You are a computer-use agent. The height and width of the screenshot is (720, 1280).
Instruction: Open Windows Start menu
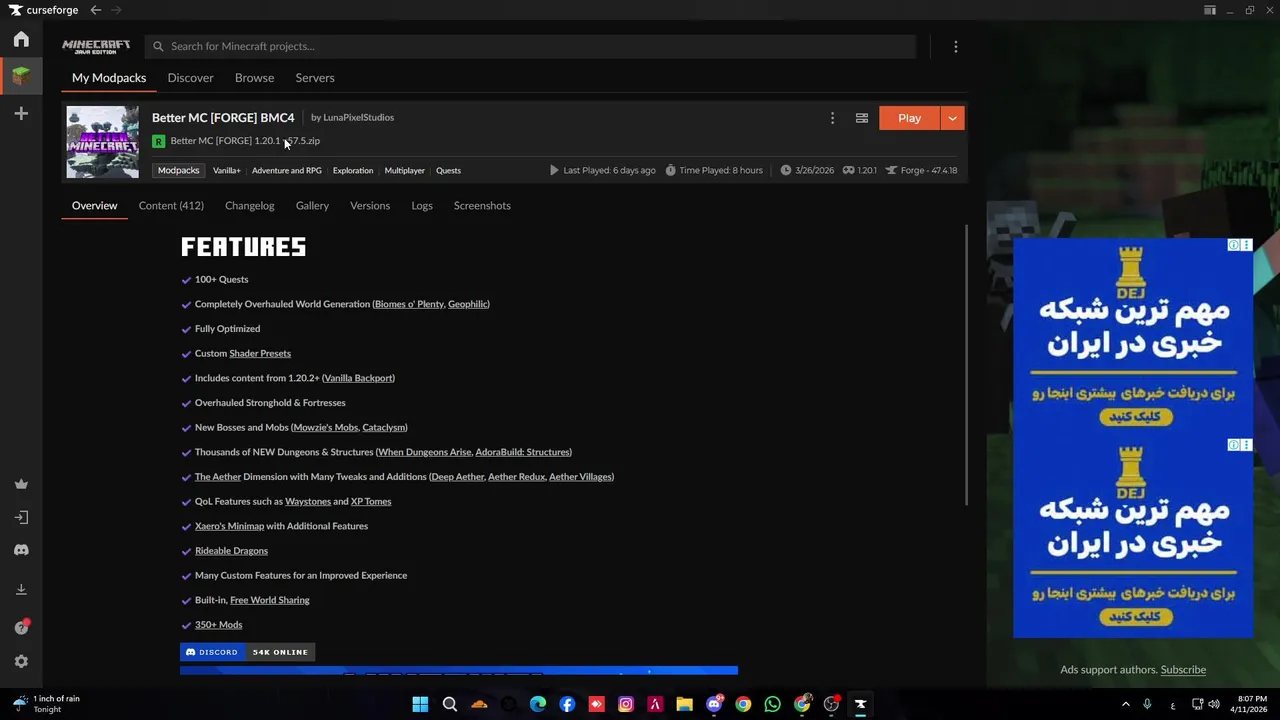[x=420, y=704]
